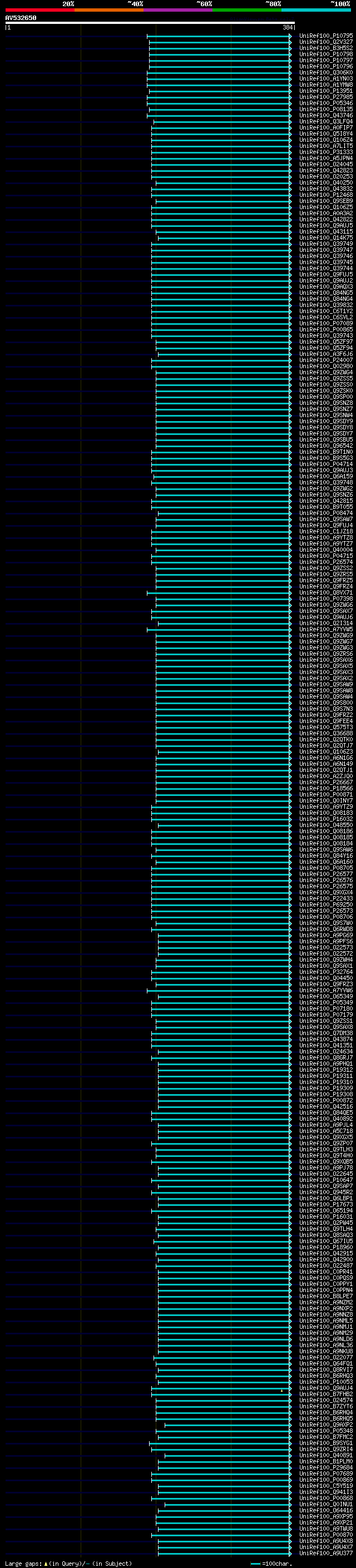Click the 384 query end position marker
The height and width of the screenshot is (1568, 356).
coord(288,27)
